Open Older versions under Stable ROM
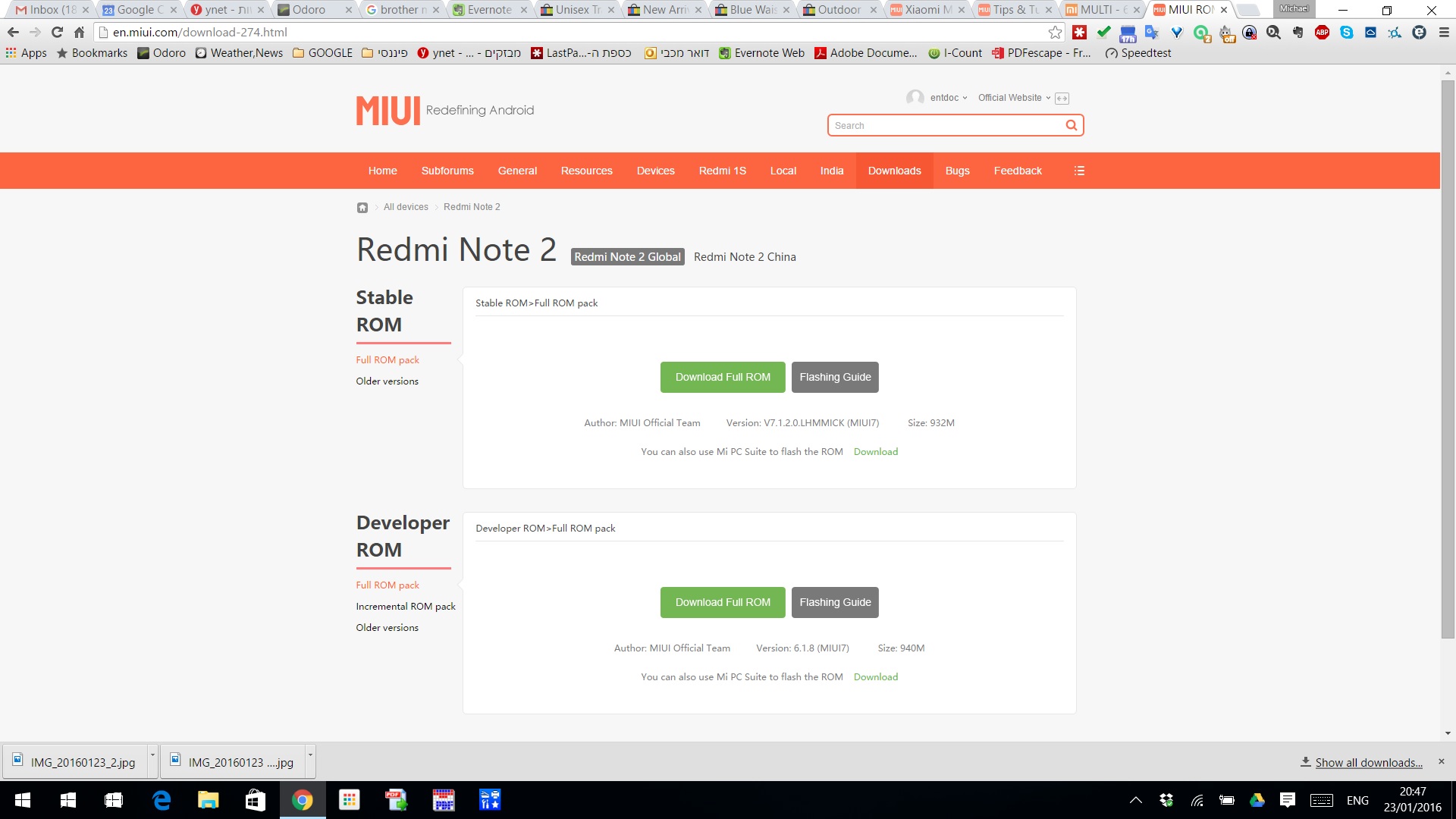The height and width of the screenshot is (819, 1456). [x=387, y=381]
